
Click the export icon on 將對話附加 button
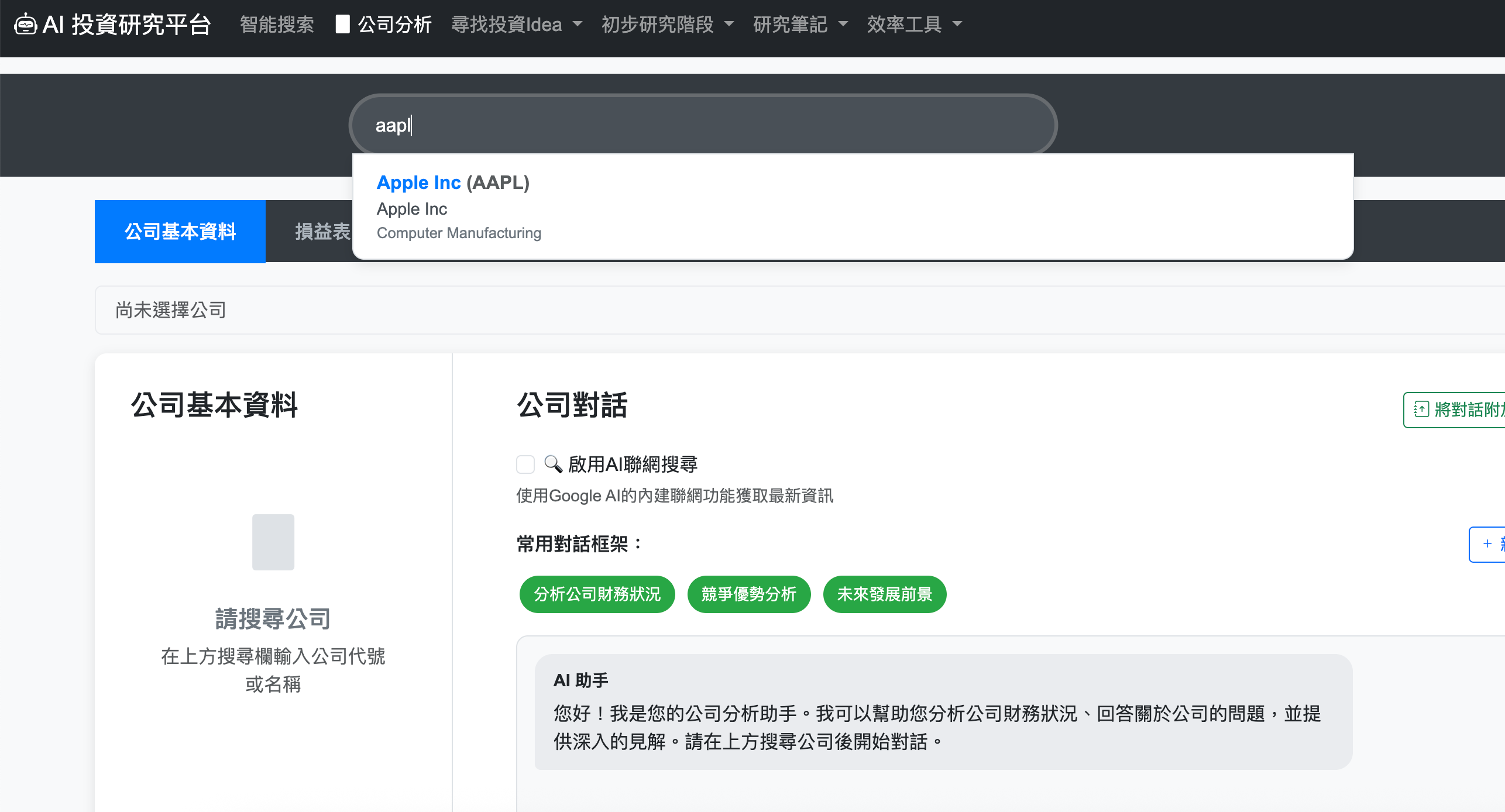[x=1421, y=410]
